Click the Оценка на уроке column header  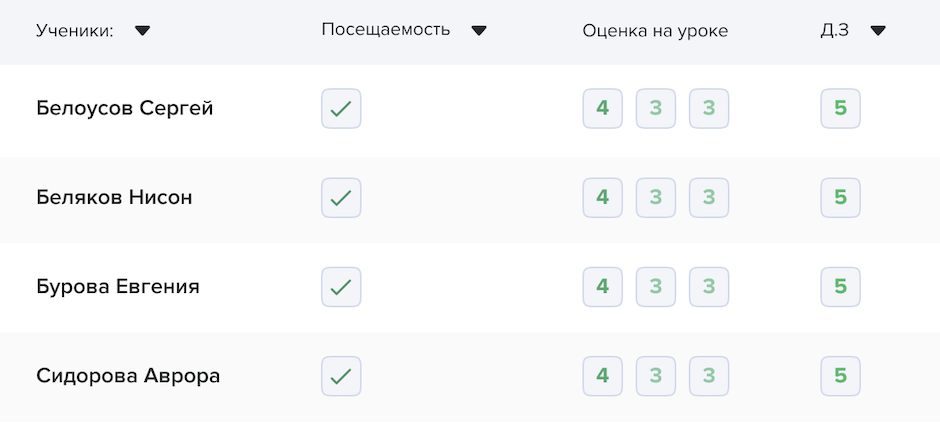pos(655,31)
